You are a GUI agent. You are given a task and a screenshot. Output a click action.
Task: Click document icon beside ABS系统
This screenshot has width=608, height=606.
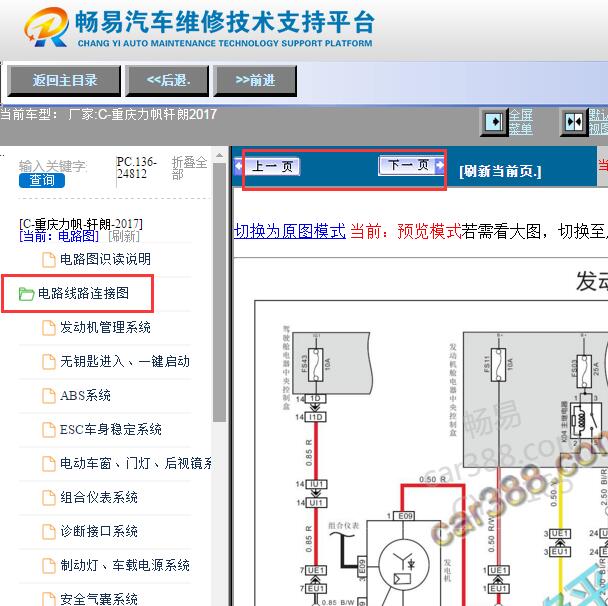point(49,396)
